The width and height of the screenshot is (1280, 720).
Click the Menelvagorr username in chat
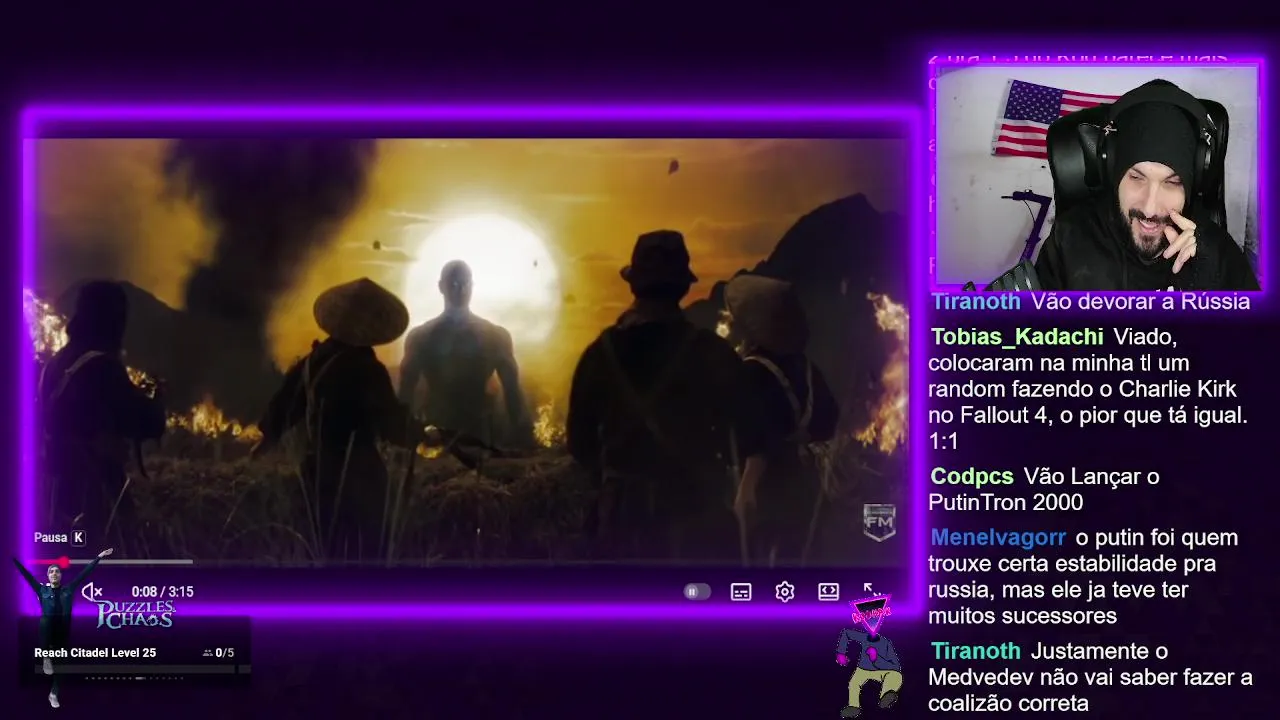coord(999,538)
